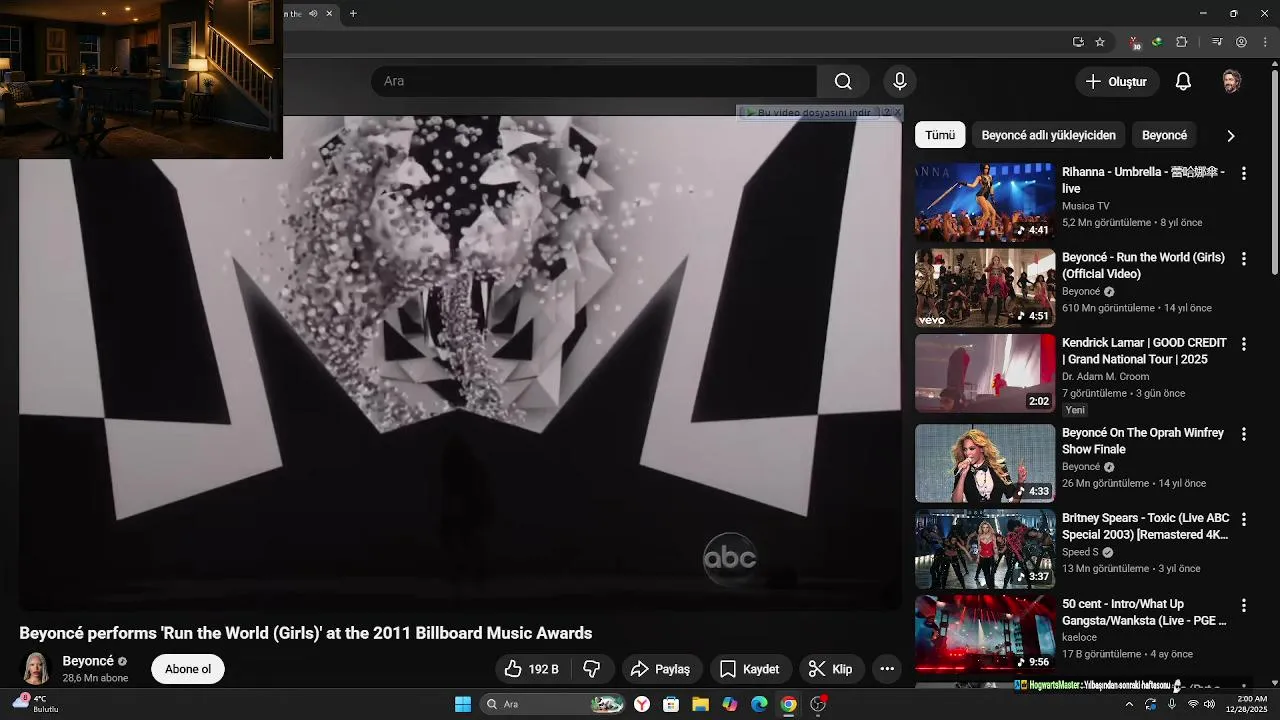Open the Chrome profile icon
Viewport: 1280px width, 720px height.
pos(1242,42)
